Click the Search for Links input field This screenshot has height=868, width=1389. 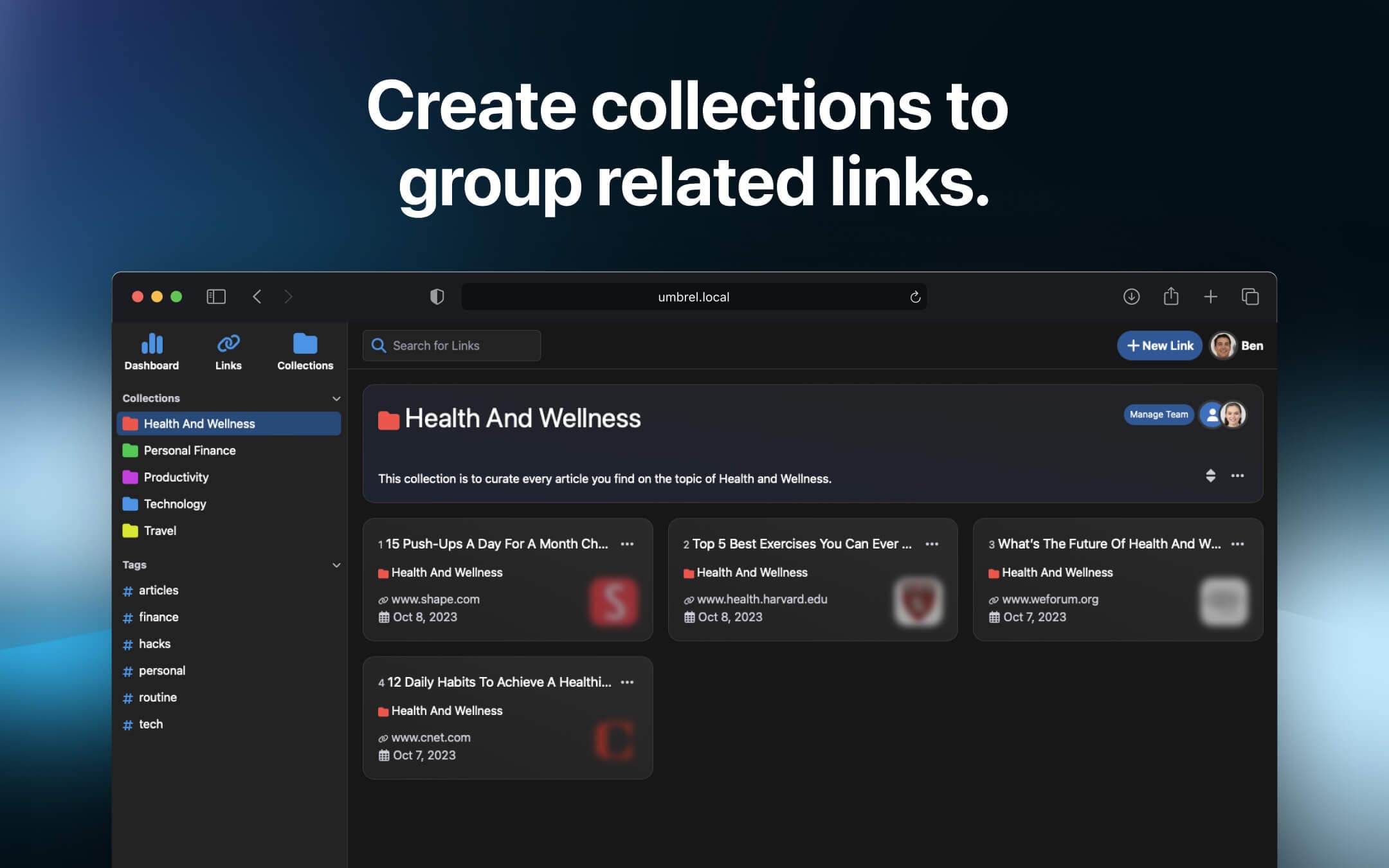(x=452, y=345)
